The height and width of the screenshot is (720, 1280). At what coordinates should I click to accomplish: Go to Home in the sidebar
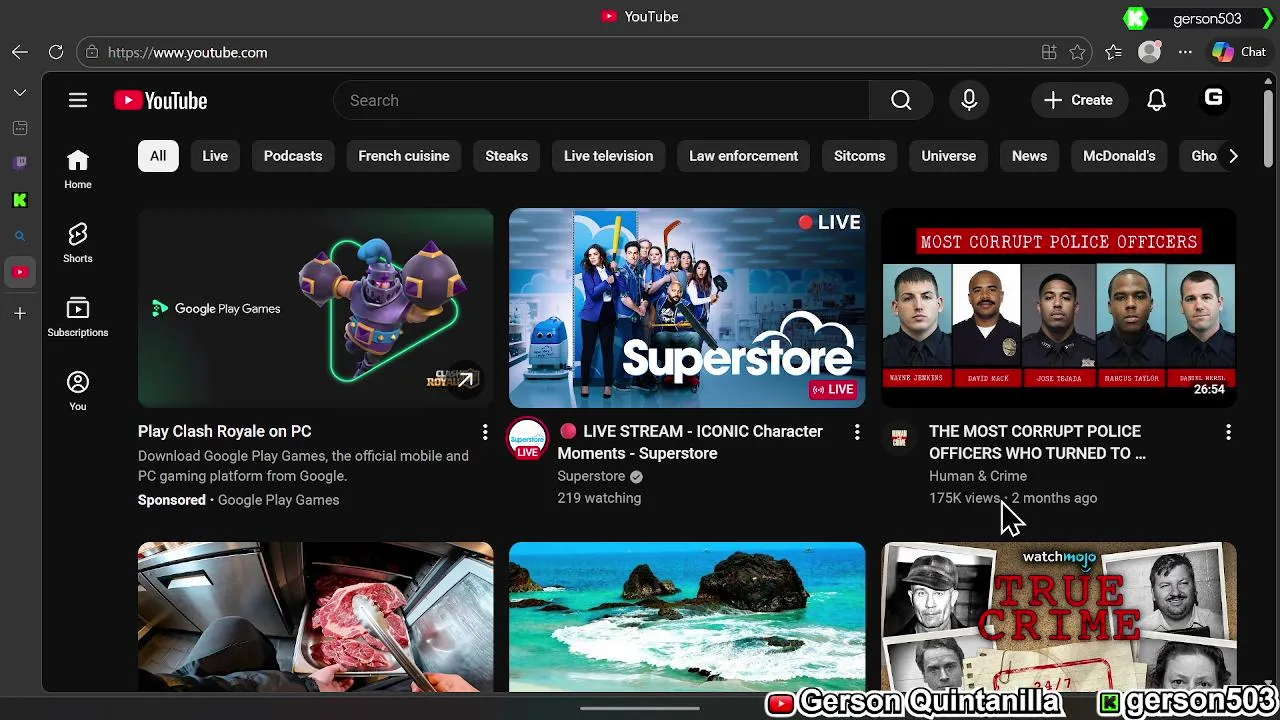click(78, 170)
